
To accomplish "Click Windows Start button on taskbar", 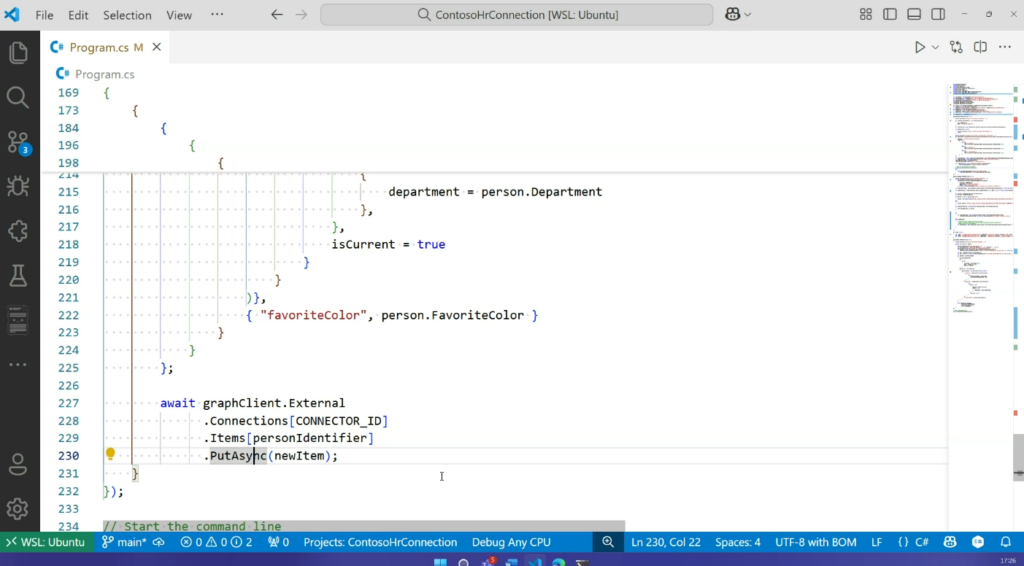I will 440,562.
